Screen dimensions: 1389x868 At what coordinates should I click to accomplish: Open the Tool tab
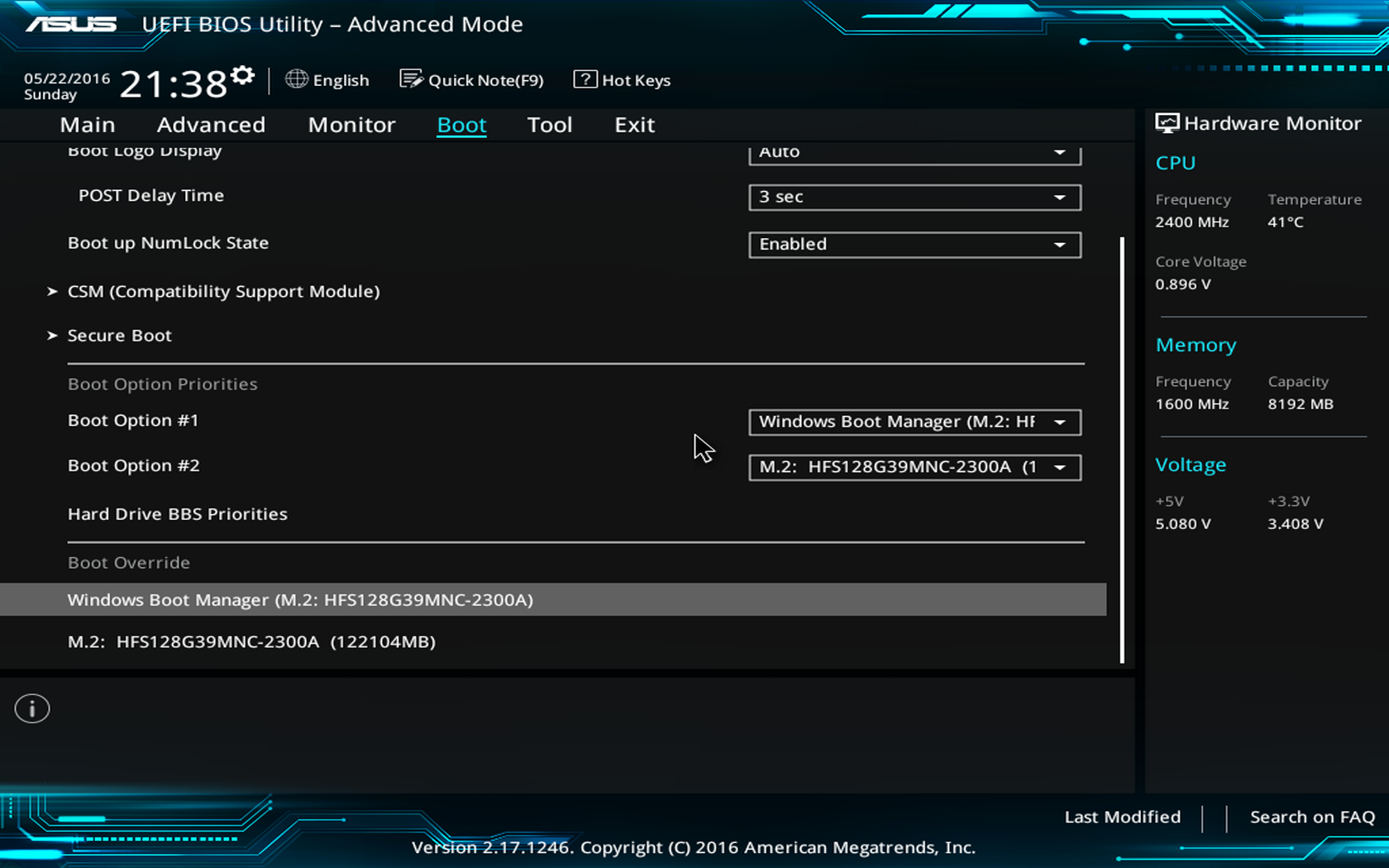550,125
